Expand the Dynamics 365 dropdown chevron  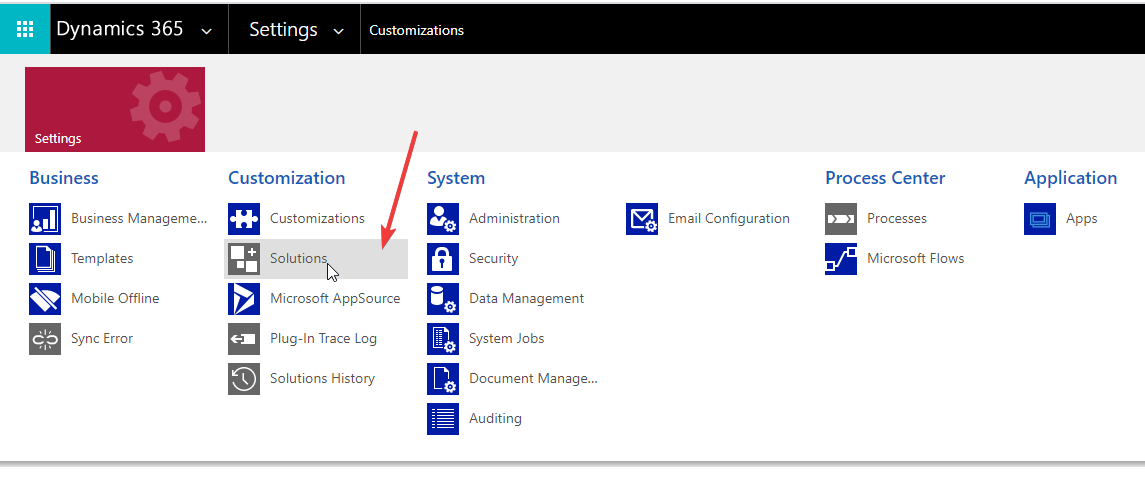[206, 31]
